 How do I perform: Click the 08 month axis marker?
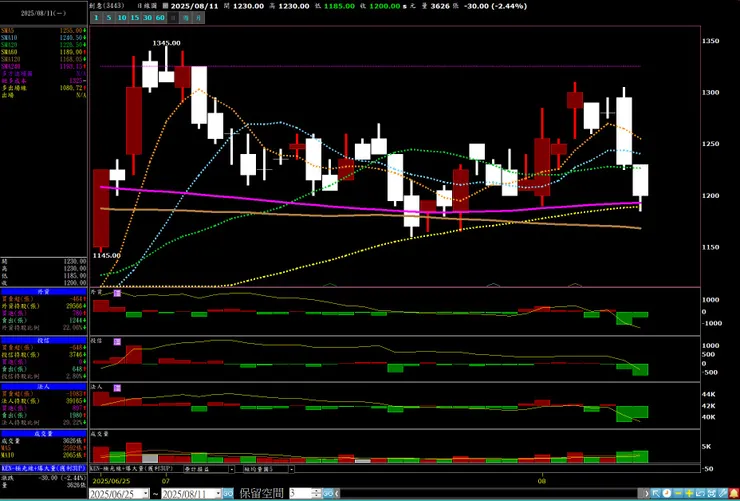click(543, 482)
